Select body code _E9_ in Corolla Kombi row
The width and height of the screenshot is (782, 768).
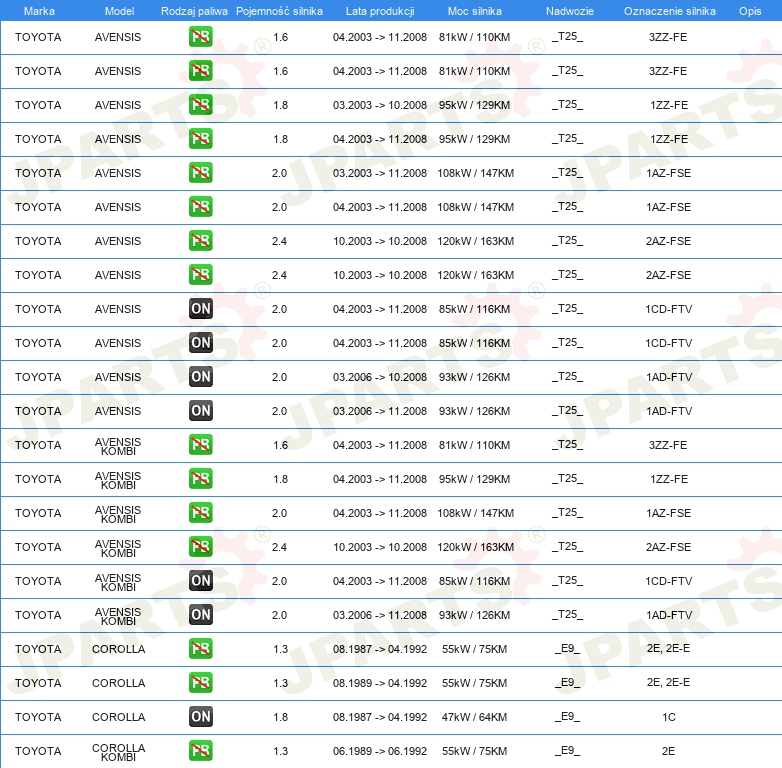coord(568,751)
